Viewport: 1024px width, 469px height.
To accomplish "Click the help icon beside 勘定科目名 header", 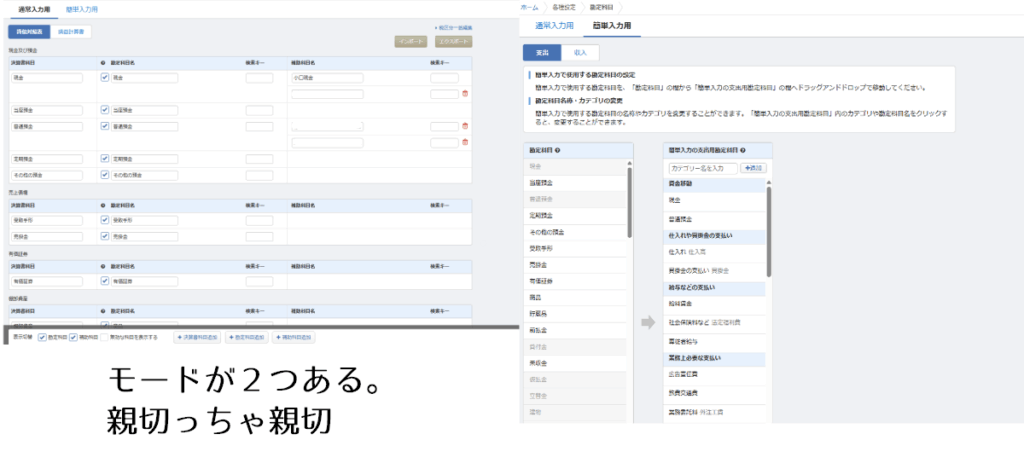I will pos(104,62).
